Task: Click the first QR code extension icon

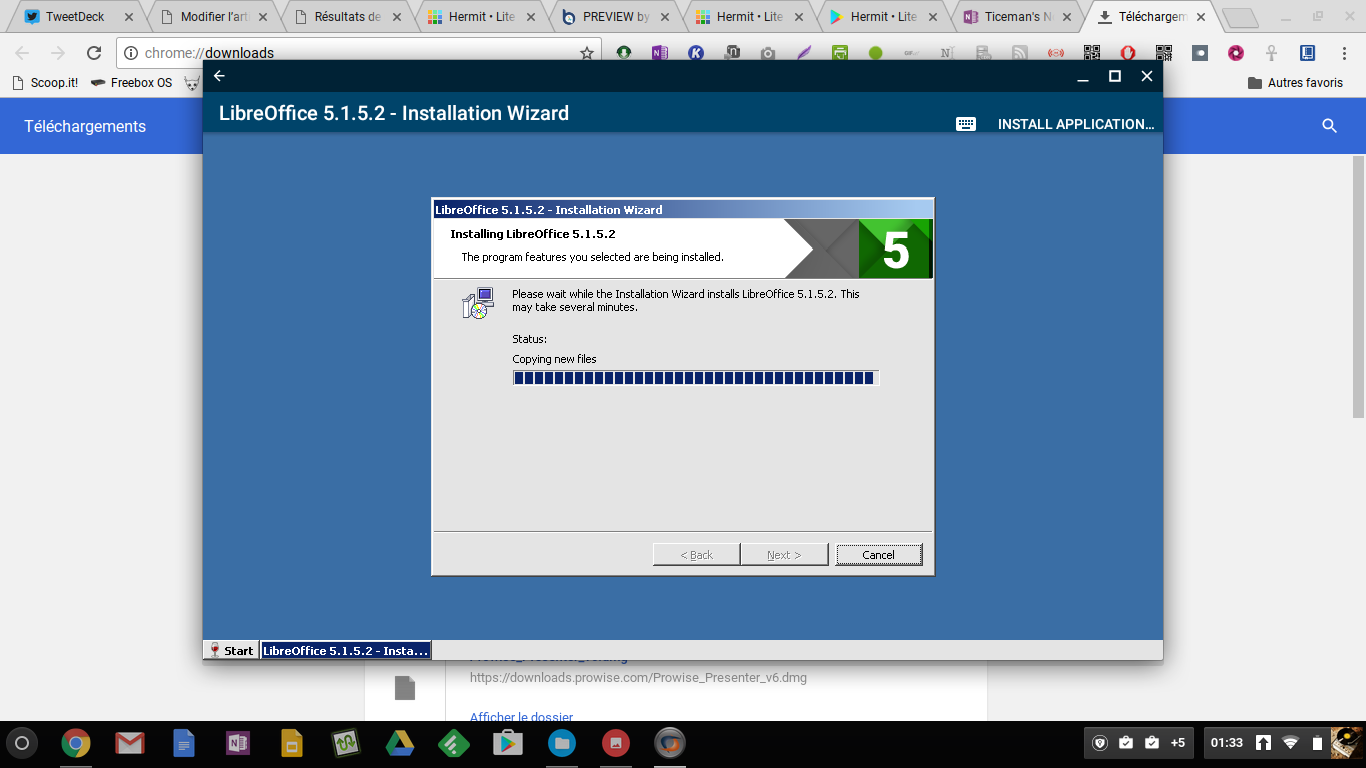Action: coord(1092,53)
